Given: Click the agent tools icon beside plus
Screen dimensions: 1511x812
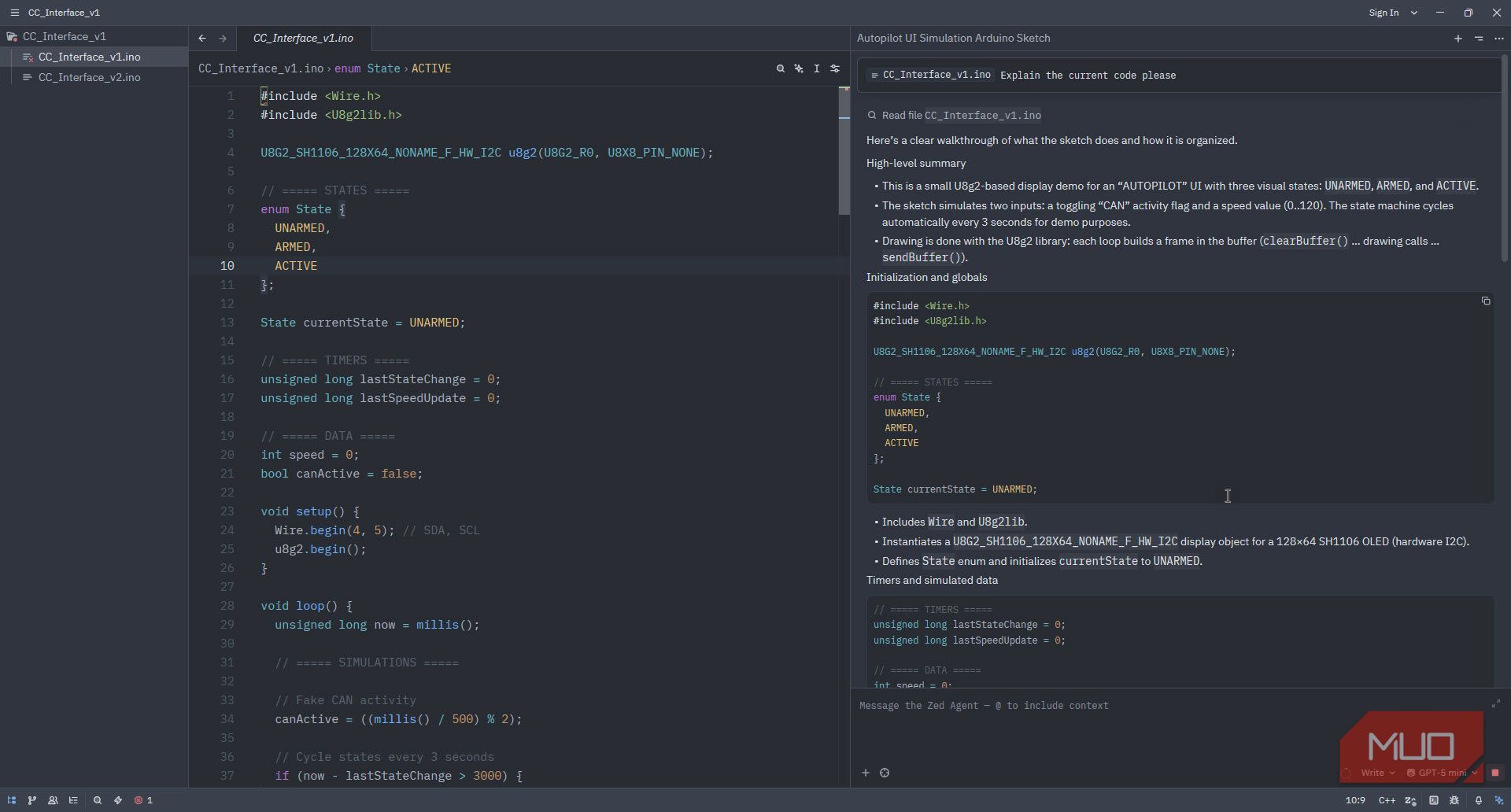Looking at the screenshot, I should click(885, 773).
